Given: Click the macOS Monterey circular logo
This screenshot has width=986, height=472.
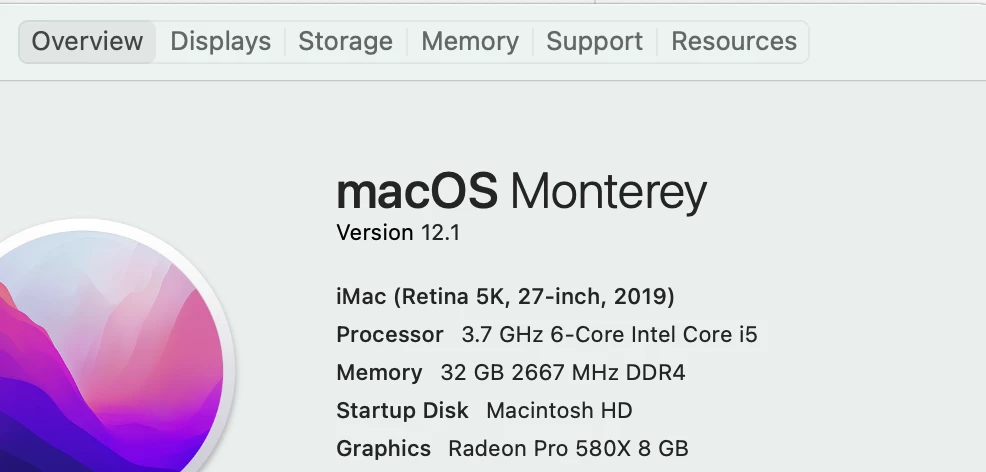Looking at the screenshot, I should (100, 350).
